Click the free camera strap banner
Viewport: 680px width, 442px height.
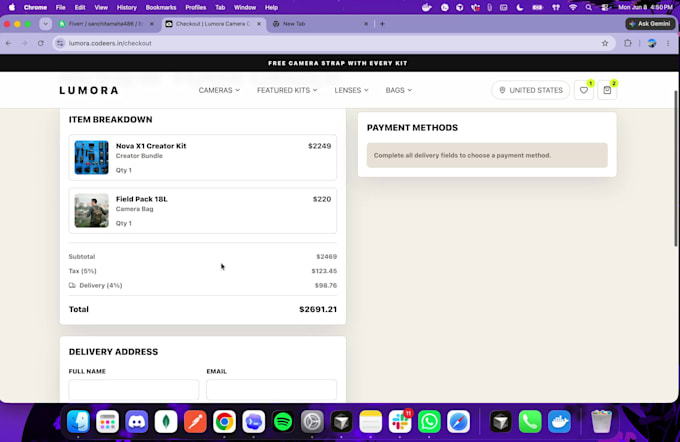(x=337, y=63)
